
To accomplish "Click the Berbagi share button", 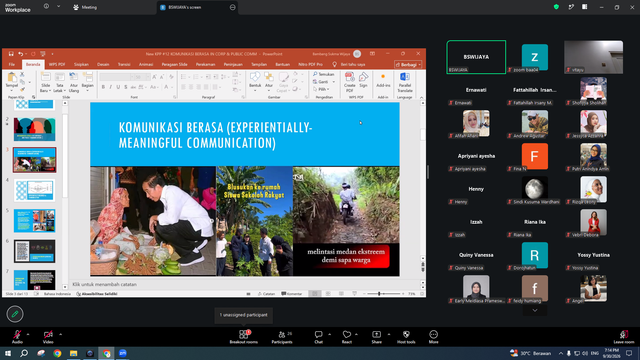I will [408, 65].
